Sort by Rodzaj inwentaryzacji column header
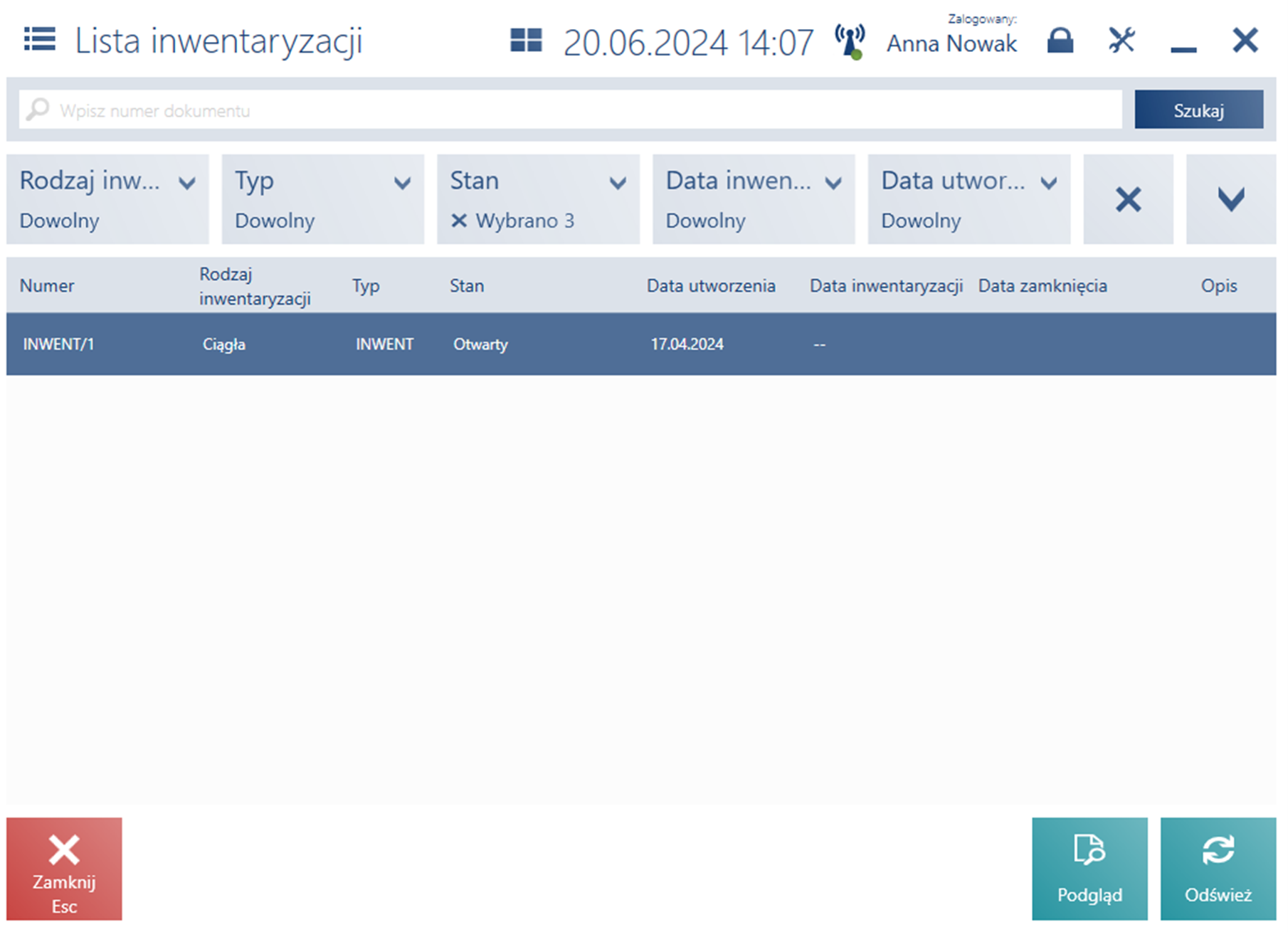Image resolution: width=1288 pixels, height=932 pixels. tap(255, 286)
